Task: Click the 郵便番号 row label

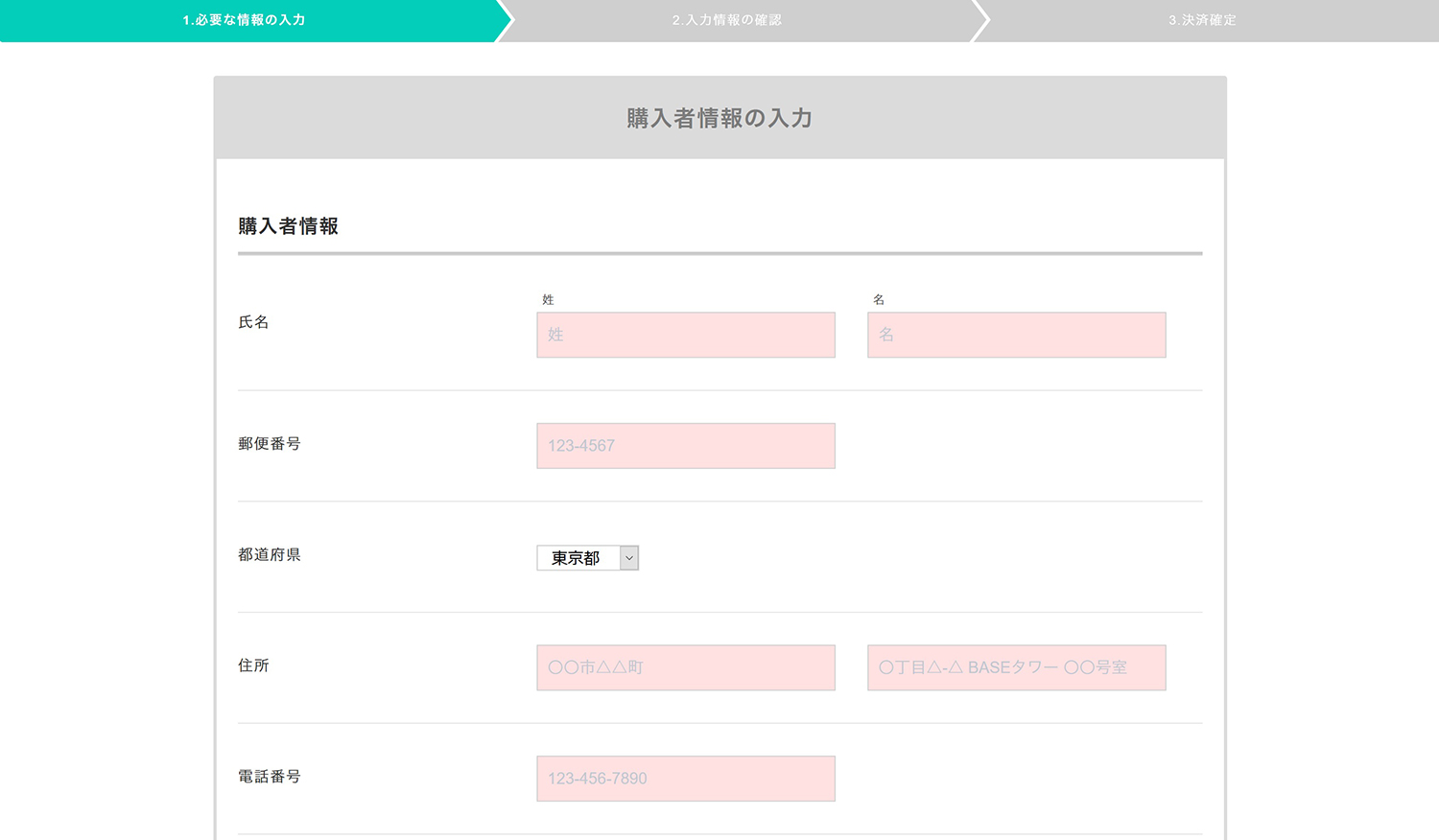Action: [270, 444]
